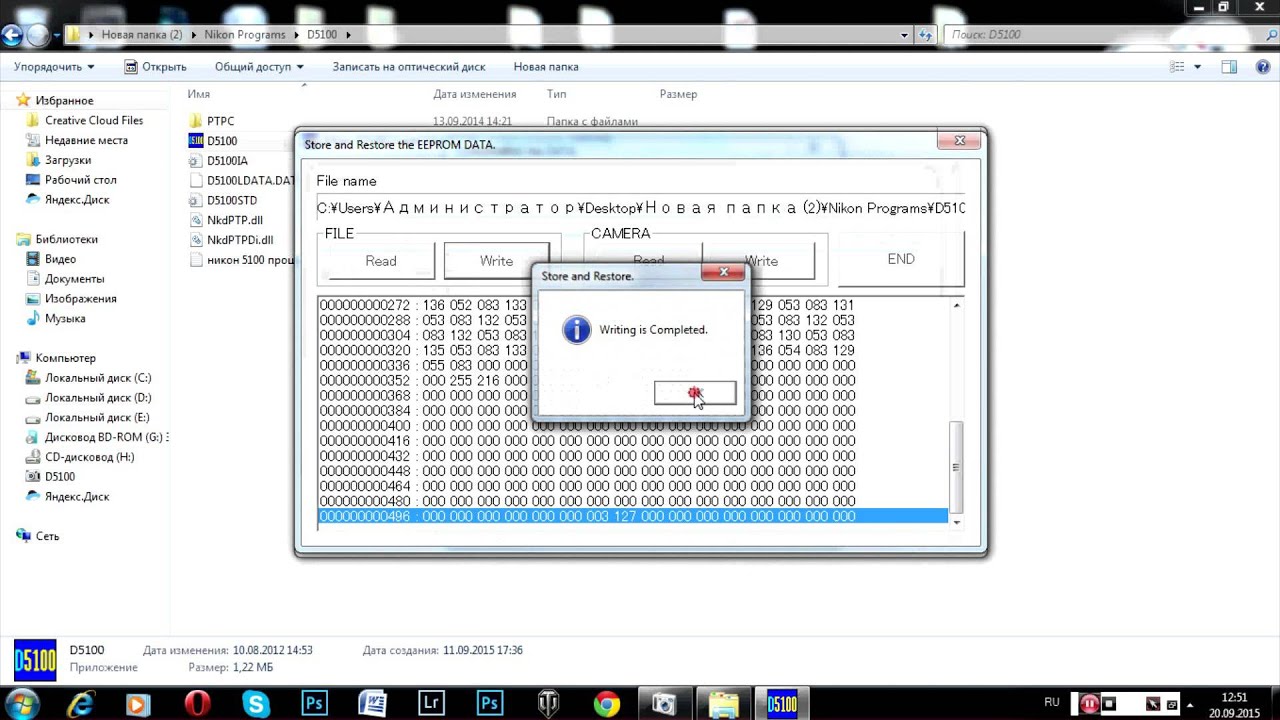
Task: Click the END button in EEPROM window
Action: 901,259
